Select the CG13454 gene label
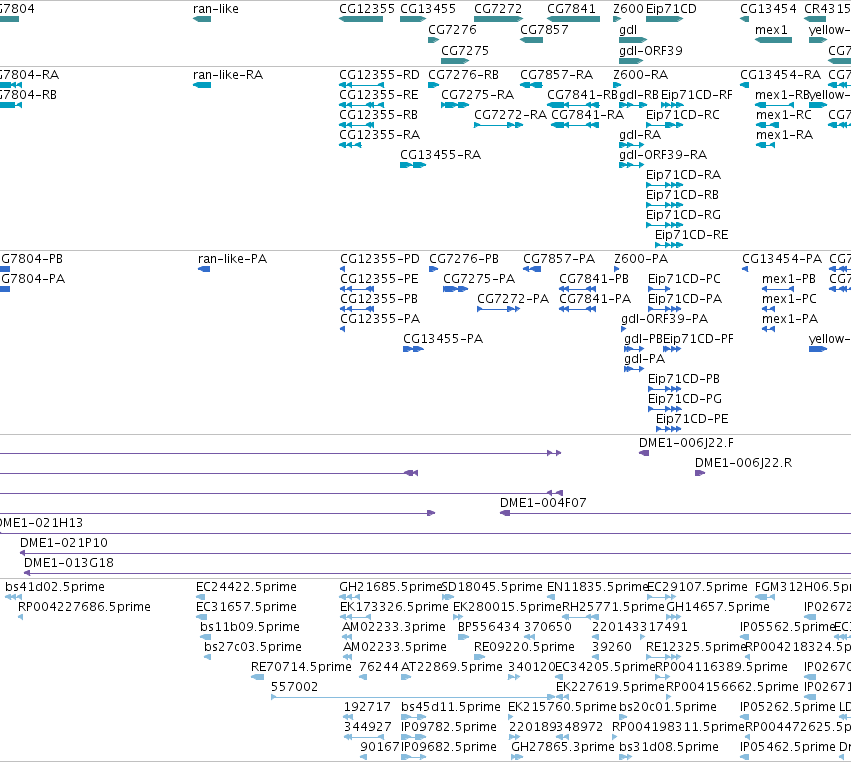851x762 pixels. point(768,9)
